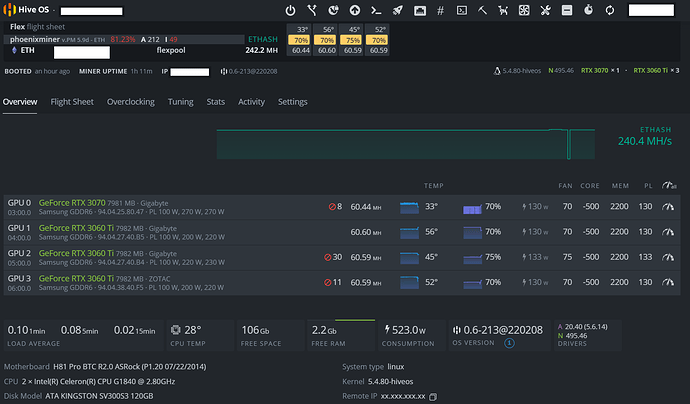Viewport: 690px width, 404px height.
Task: Click GPU 2 fan 75% mini chart
Action: coord(472,260)
